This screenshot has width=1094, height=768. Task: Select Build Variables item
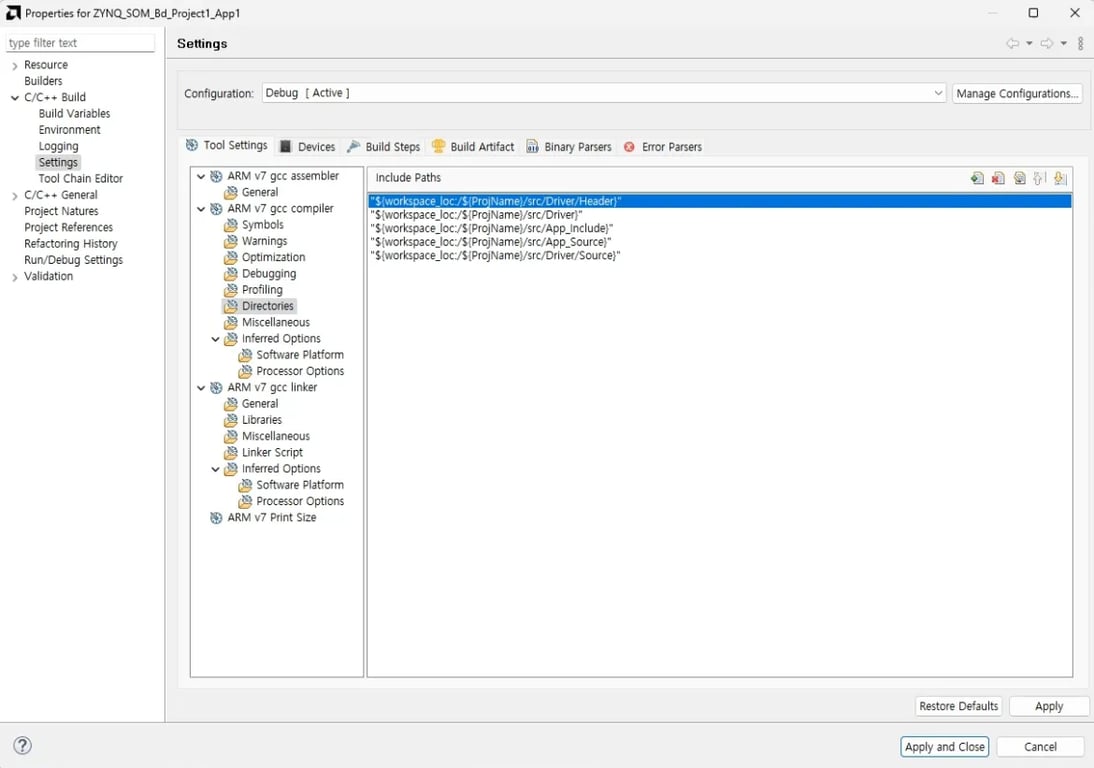click(74, 114)
